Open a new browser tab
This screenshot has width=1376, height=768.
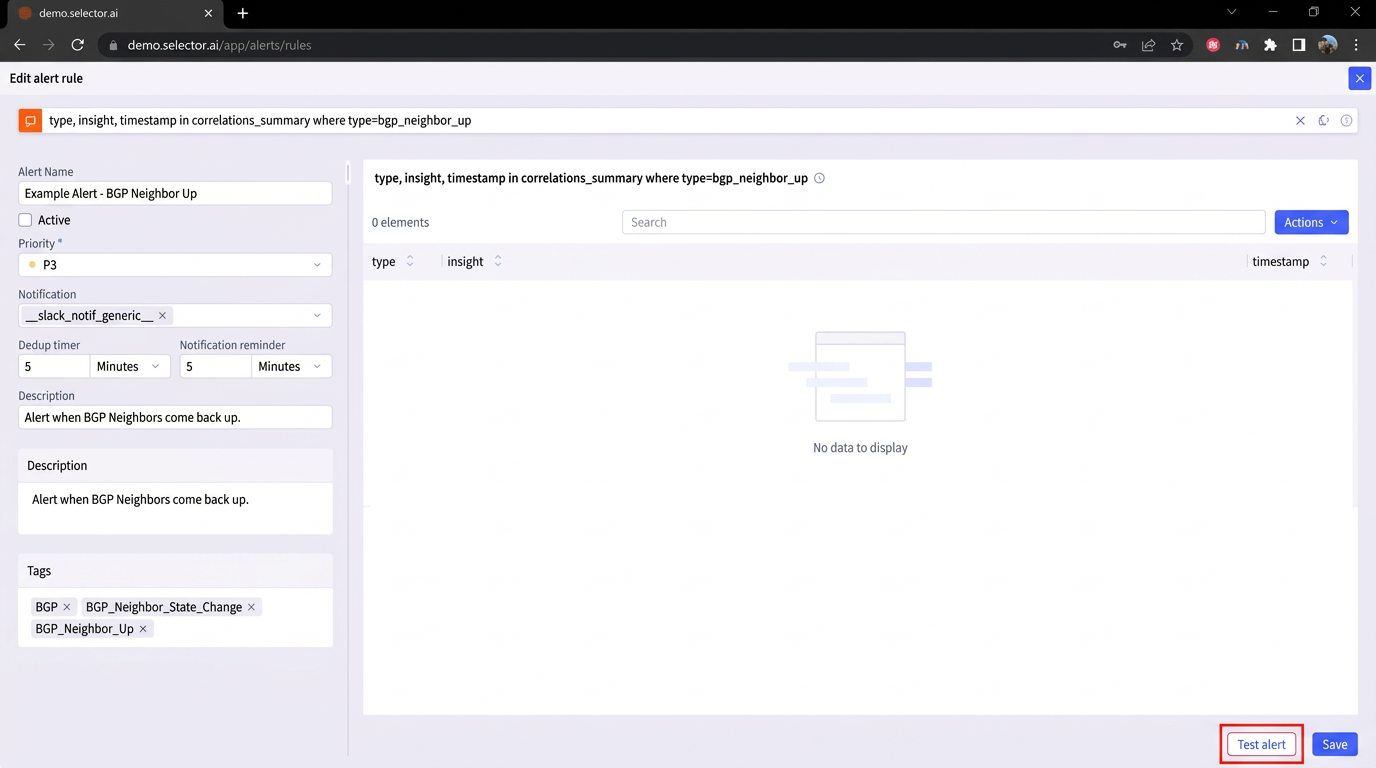point(243,13)
